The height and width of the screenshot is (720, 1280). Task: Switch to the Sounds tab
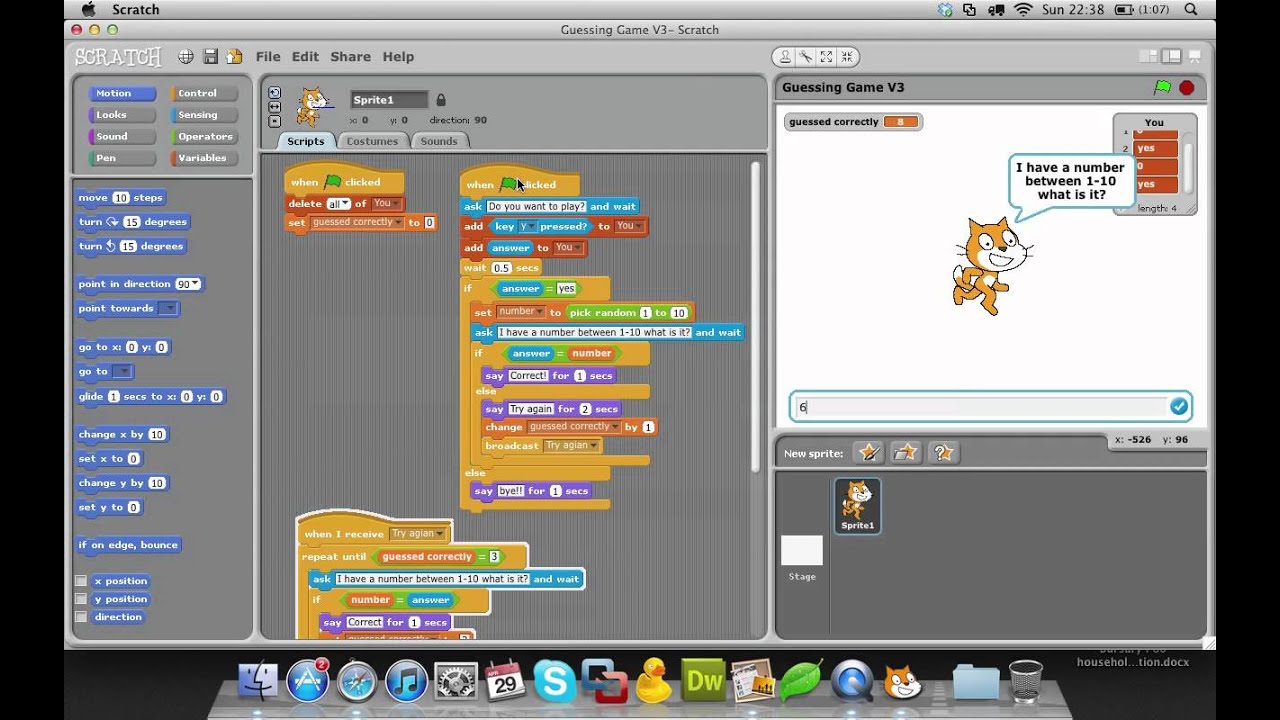(438, 141)
